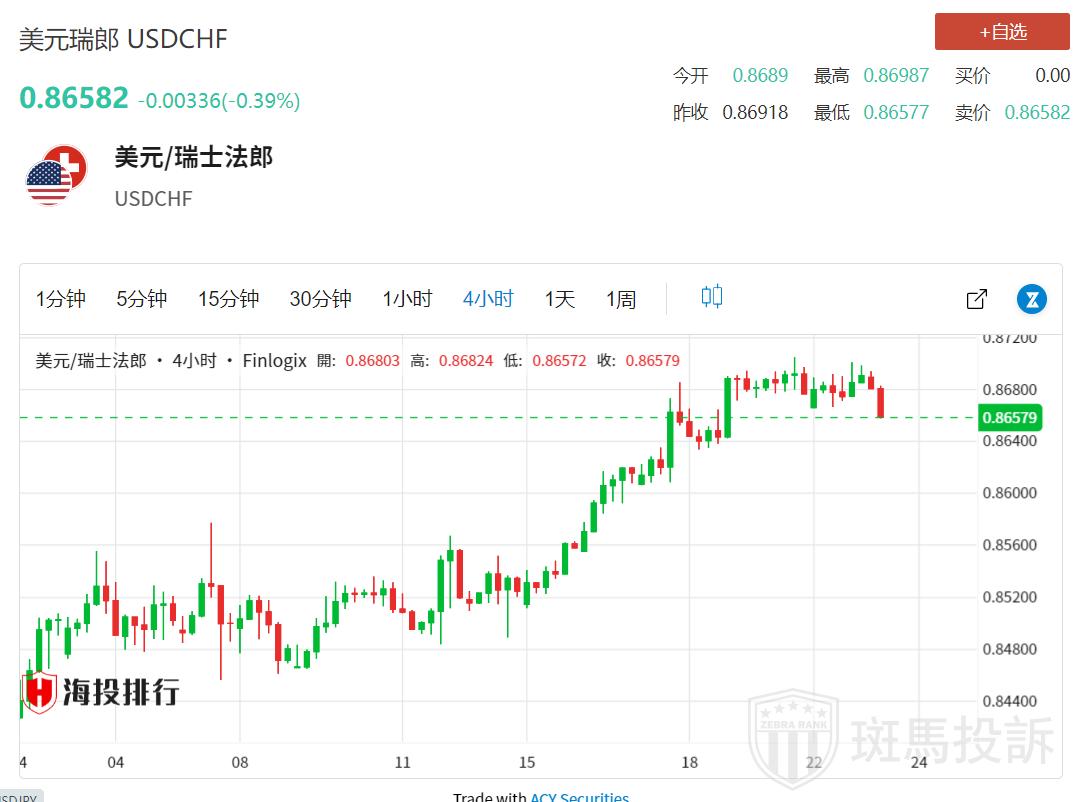Click the chart legend 美元/瑞士法郎 title

pyautogui.click(x=91, y=361)
